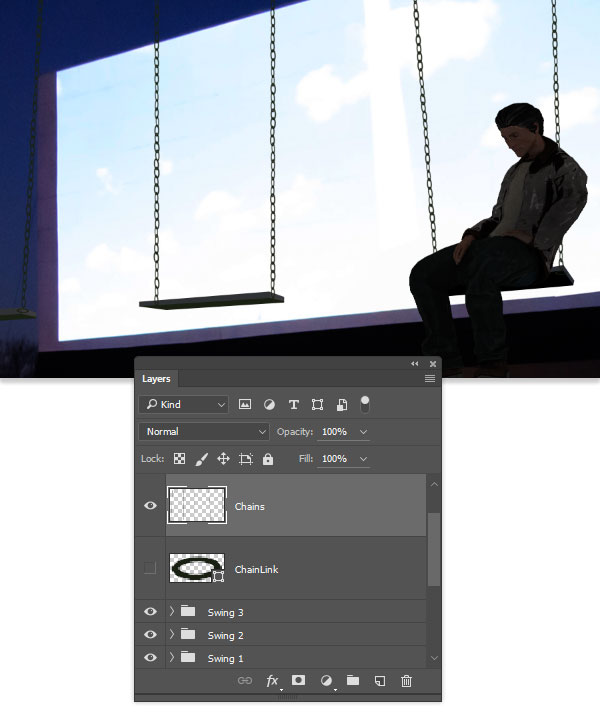Filter layers by adjustment layer icon
This screenshot has height=723, width=600.
tap(269, 404)
